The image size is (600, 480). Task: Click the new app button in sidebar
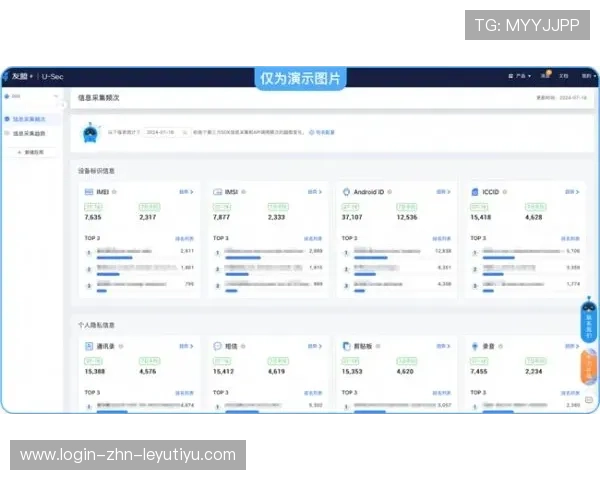[x=31, y=152]
